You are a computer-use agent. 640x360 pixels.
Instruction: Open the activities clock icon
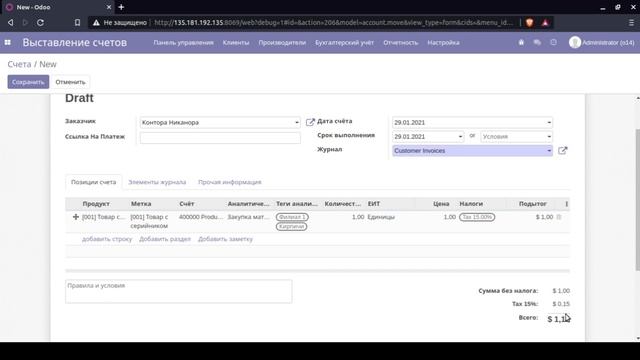pos(553,42)
